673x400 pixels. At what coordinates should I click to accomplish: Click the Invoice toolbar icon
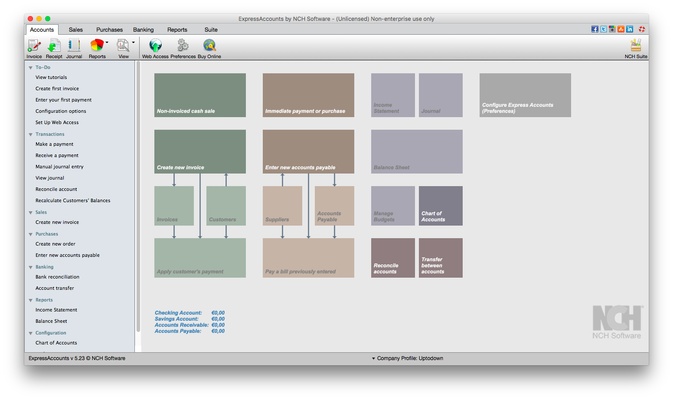point(34,46)
